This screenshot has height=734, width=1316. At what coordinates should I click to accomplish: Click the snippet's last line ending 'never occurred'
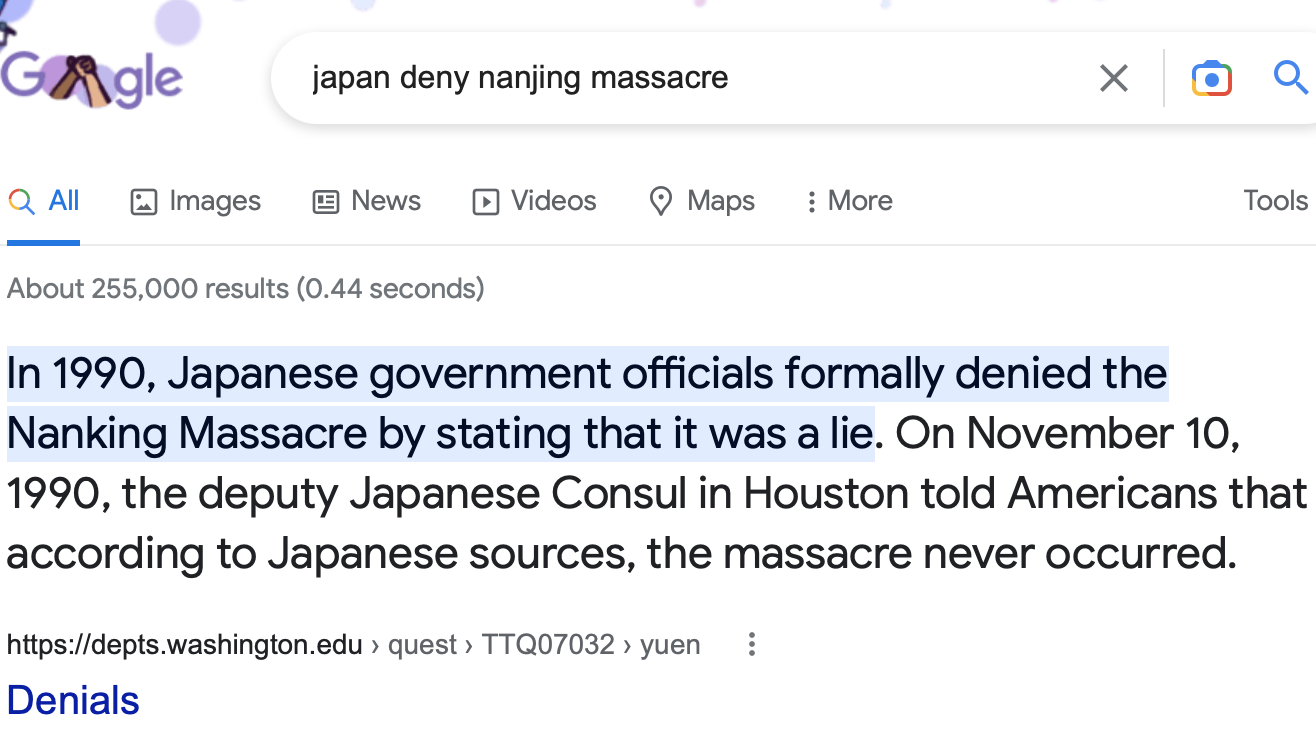coord(620,553)
